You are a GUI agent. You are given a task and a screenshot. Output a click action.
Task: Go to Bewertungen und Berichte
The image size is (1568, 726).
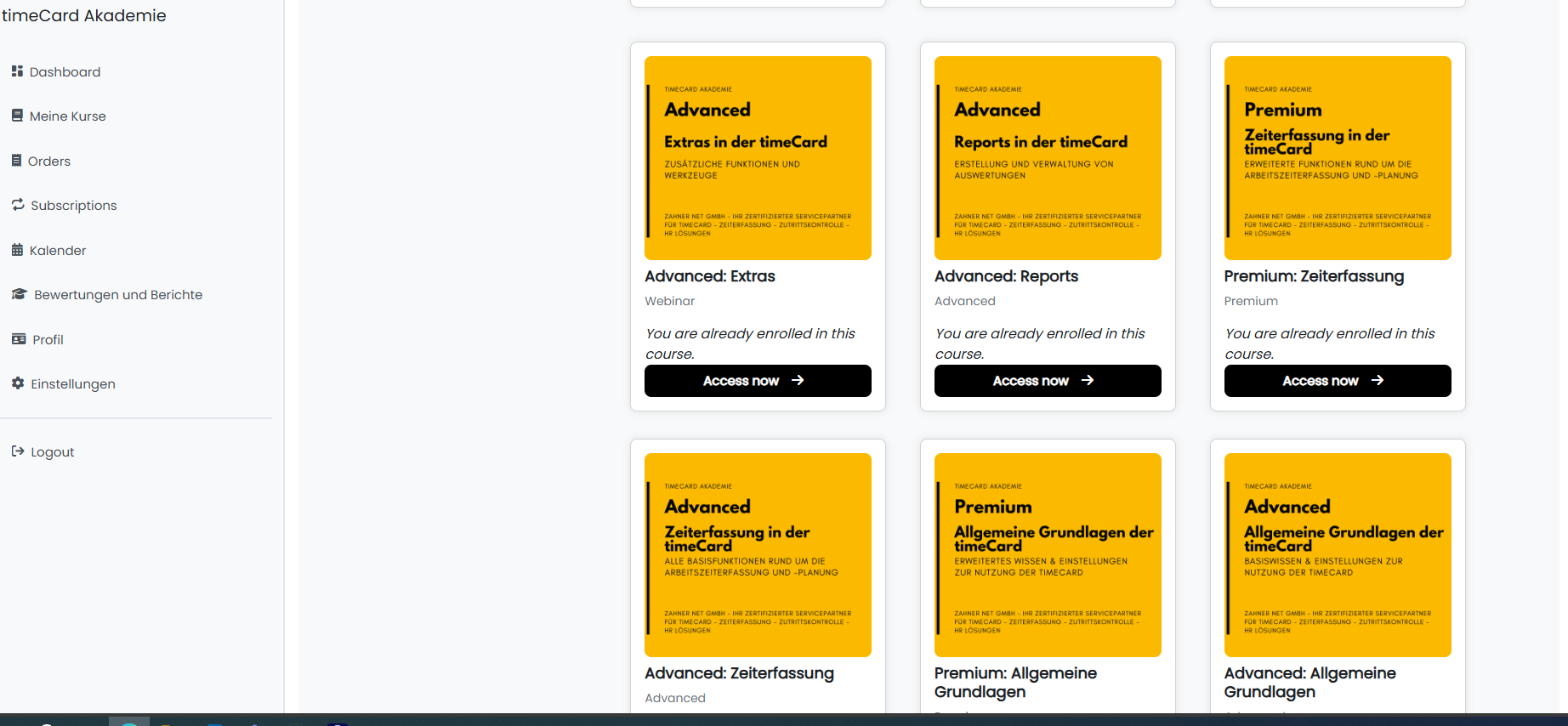point(118,295)
